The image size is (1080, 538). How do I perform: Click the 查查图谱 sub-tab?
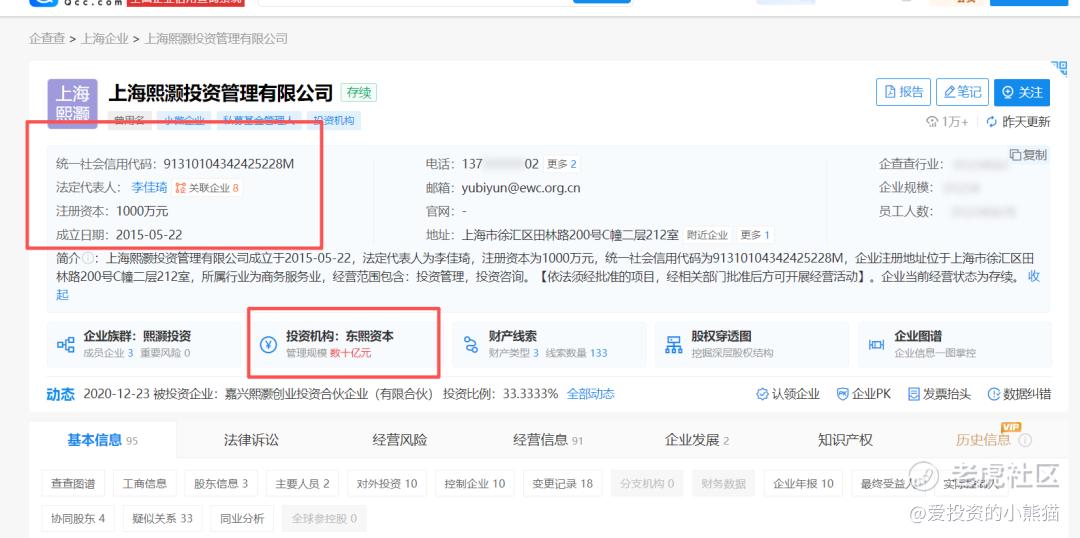pyautogui.click(x=73, y=484)
